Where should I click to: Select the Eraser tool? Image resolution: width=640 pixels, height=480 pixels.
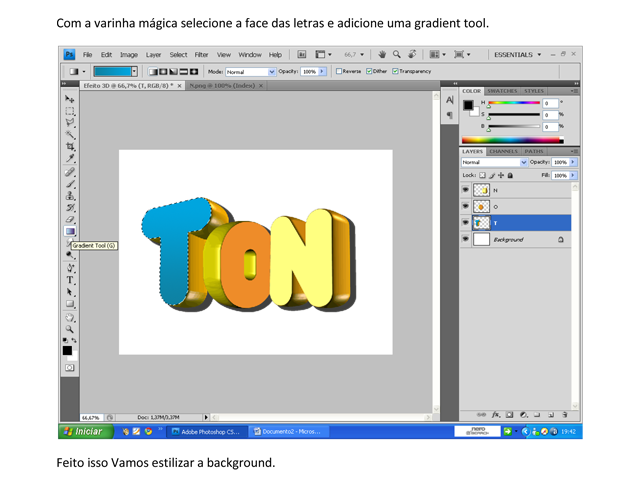tap(69, 219)
